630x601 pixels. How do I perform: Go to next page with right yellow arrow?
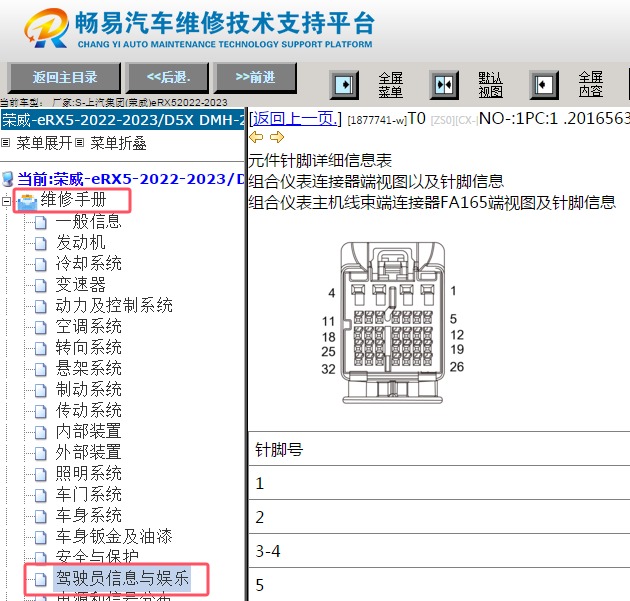coord(277,137)
